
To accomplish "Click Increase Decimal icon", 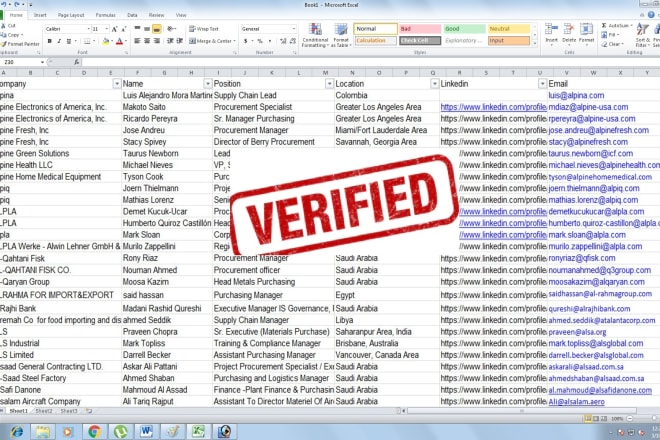I will click(x=283, y=41).
